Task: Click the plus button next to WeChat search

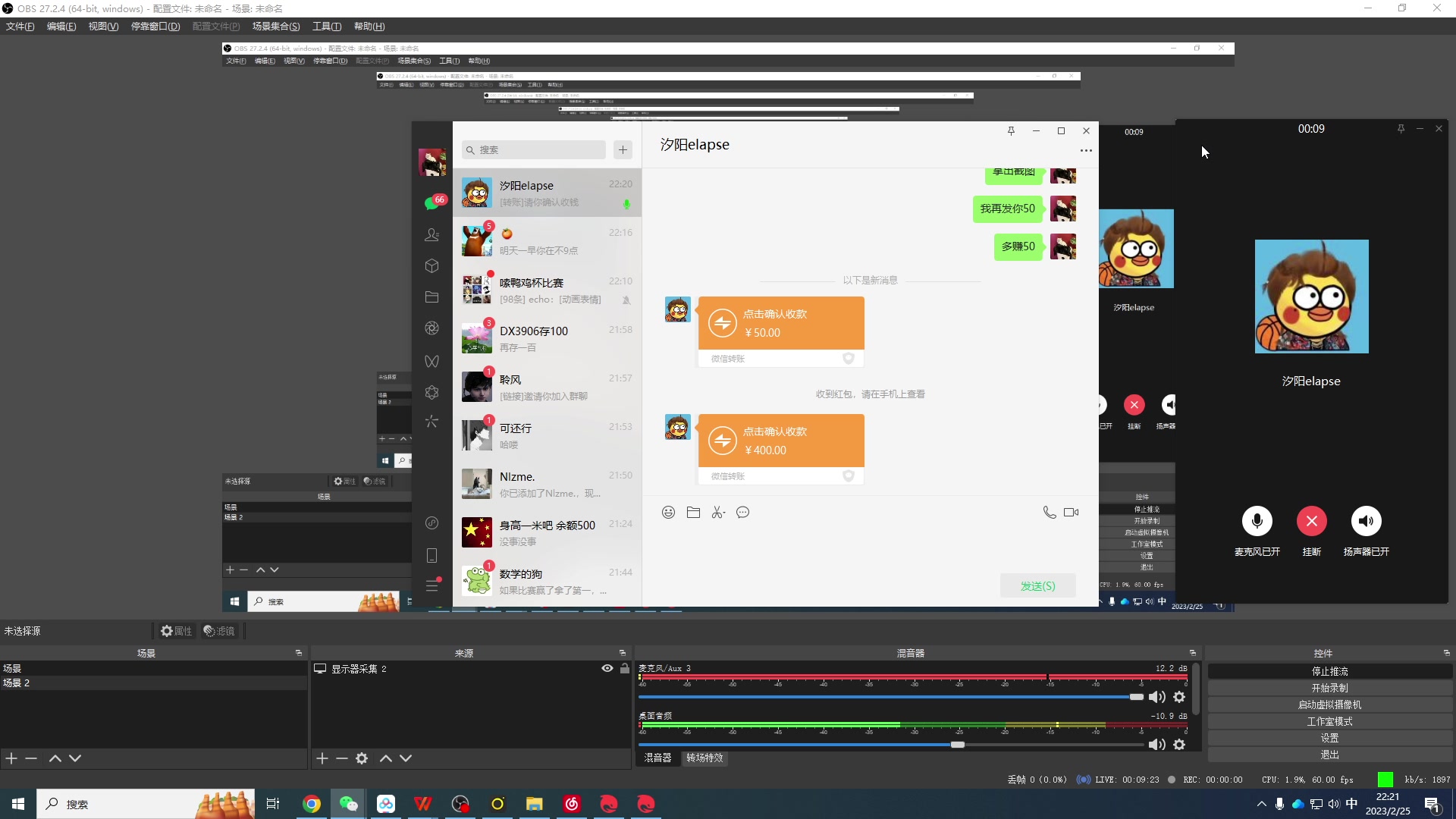Action: [x=623, y=150]
